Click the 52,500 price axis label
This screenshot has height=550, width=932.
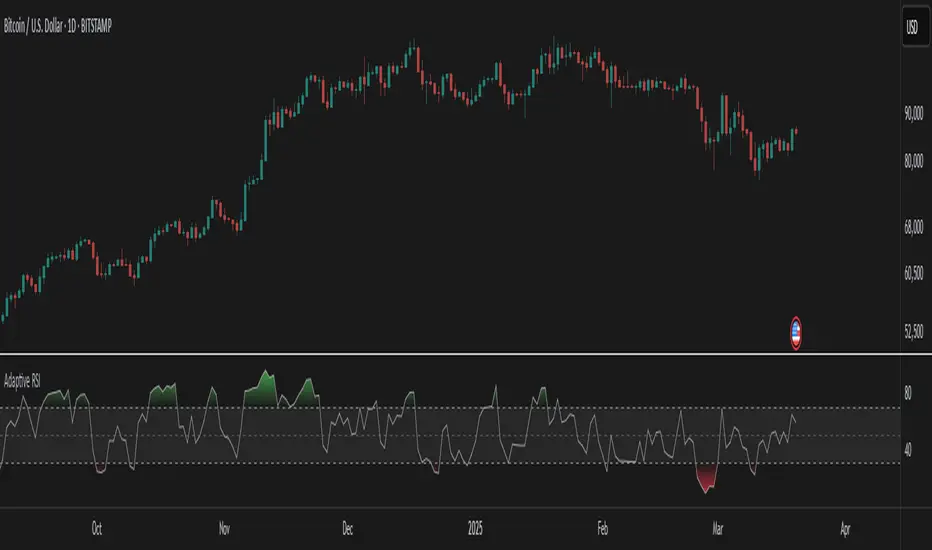pos(914,331)
